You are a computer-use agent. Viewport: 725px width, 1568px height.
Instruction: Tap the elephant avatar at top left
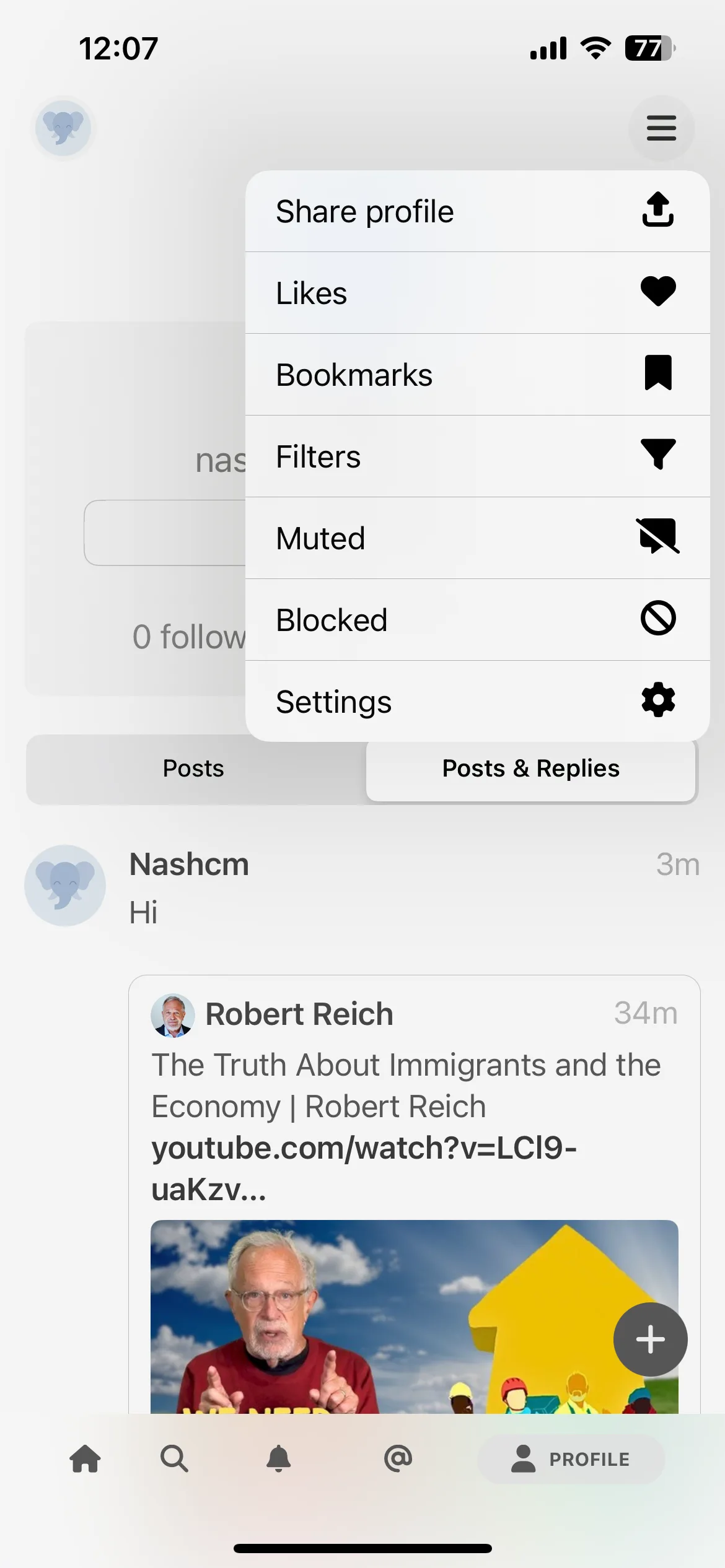(63, 128)
